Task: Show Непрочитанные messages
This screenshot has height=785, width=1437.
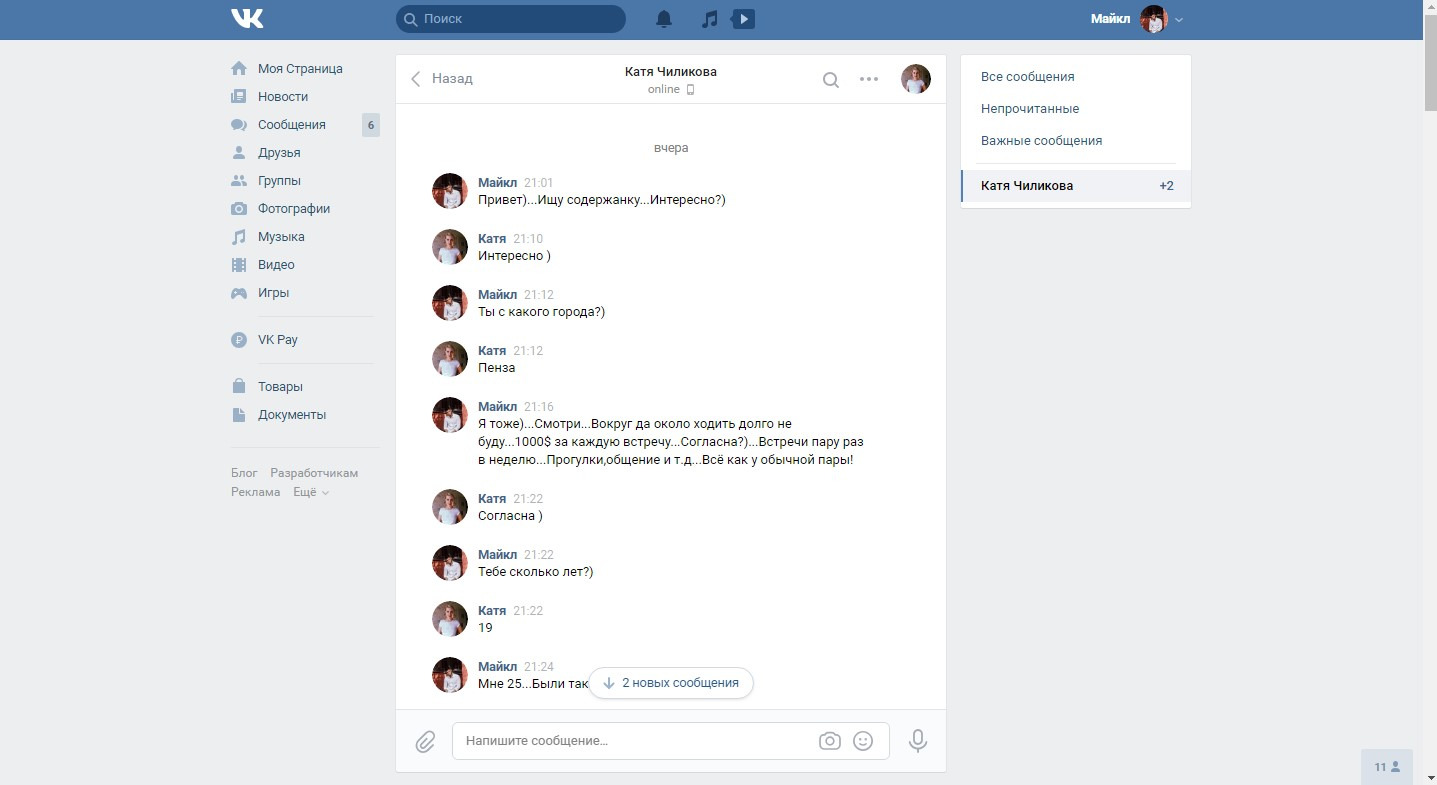Action: (x=1076, y=109)
